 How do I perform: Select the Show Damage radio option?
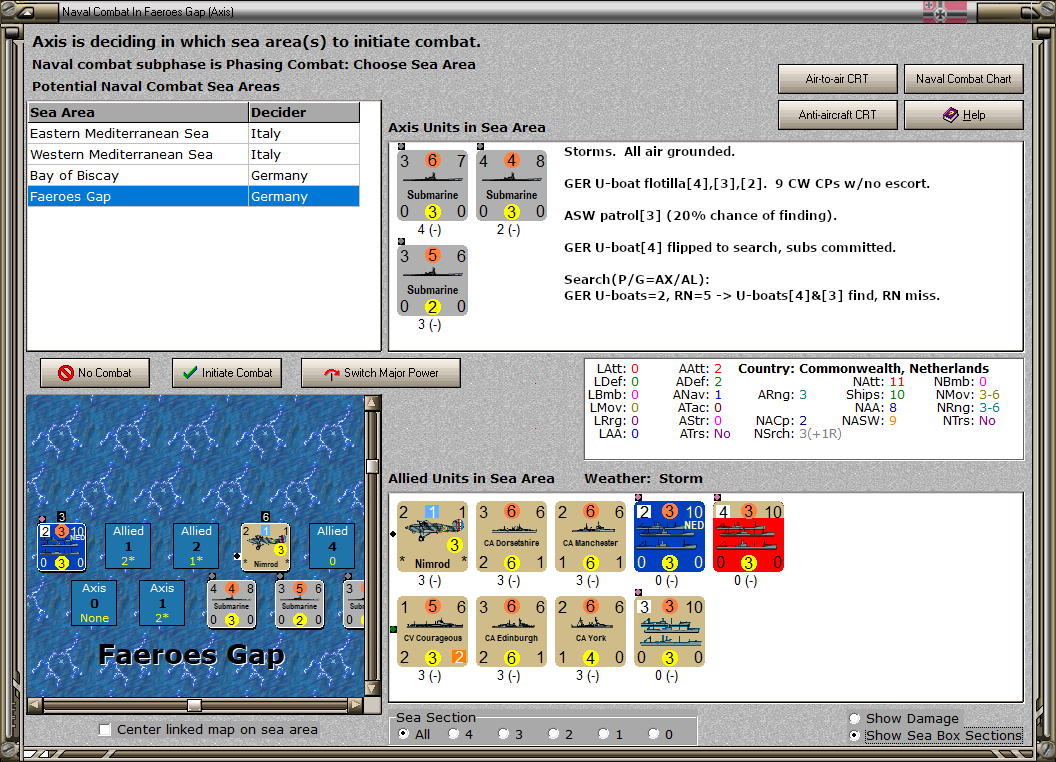coord(855,718)
